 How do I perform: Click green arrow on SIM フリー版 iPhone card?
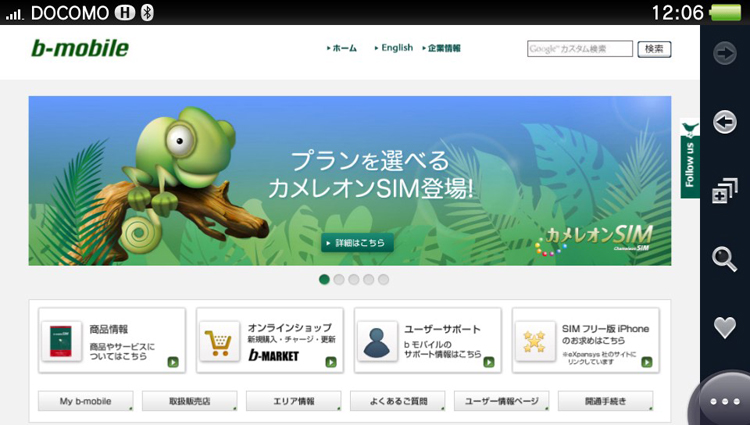647,362
